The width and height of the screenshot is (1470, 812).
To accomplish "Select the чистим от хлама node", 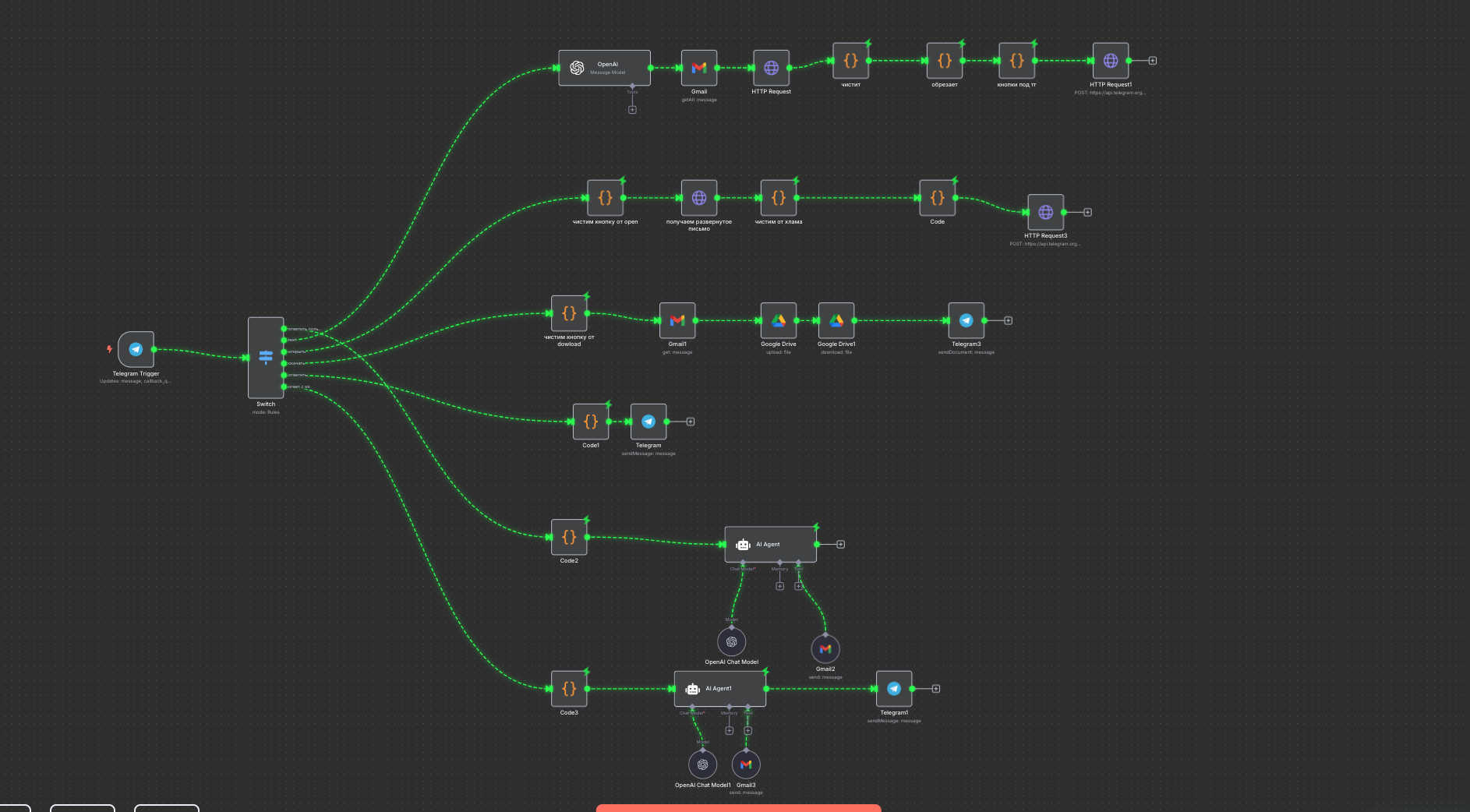I will click(779, 198).
